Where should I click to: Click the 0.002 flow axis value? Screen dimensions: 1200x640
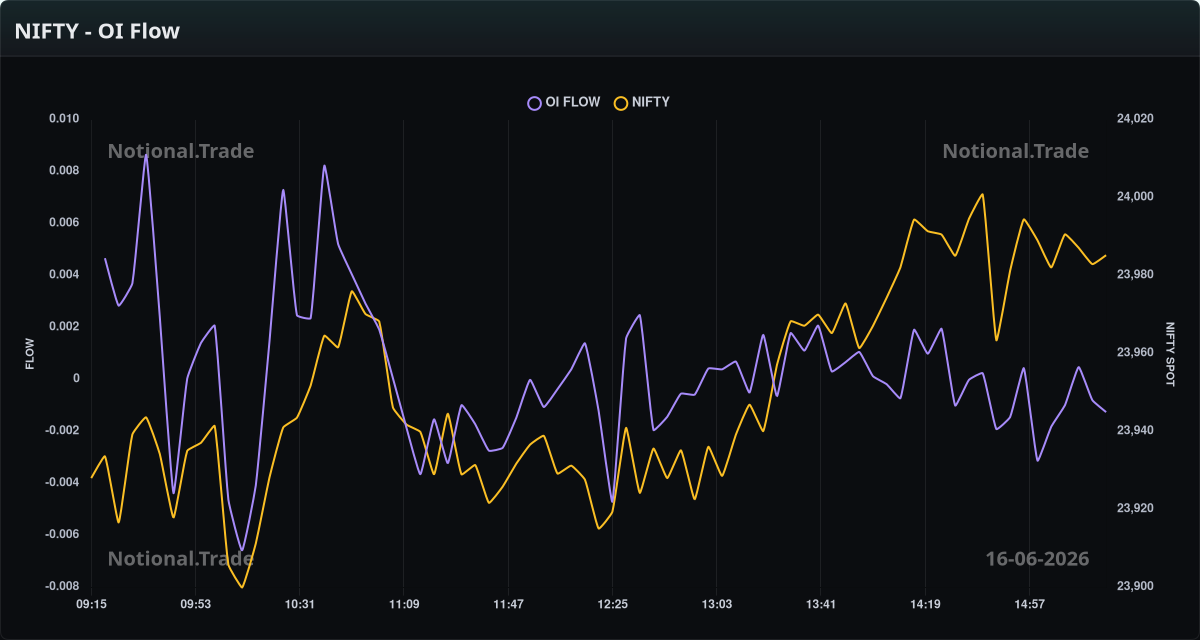tap(64, 327)
